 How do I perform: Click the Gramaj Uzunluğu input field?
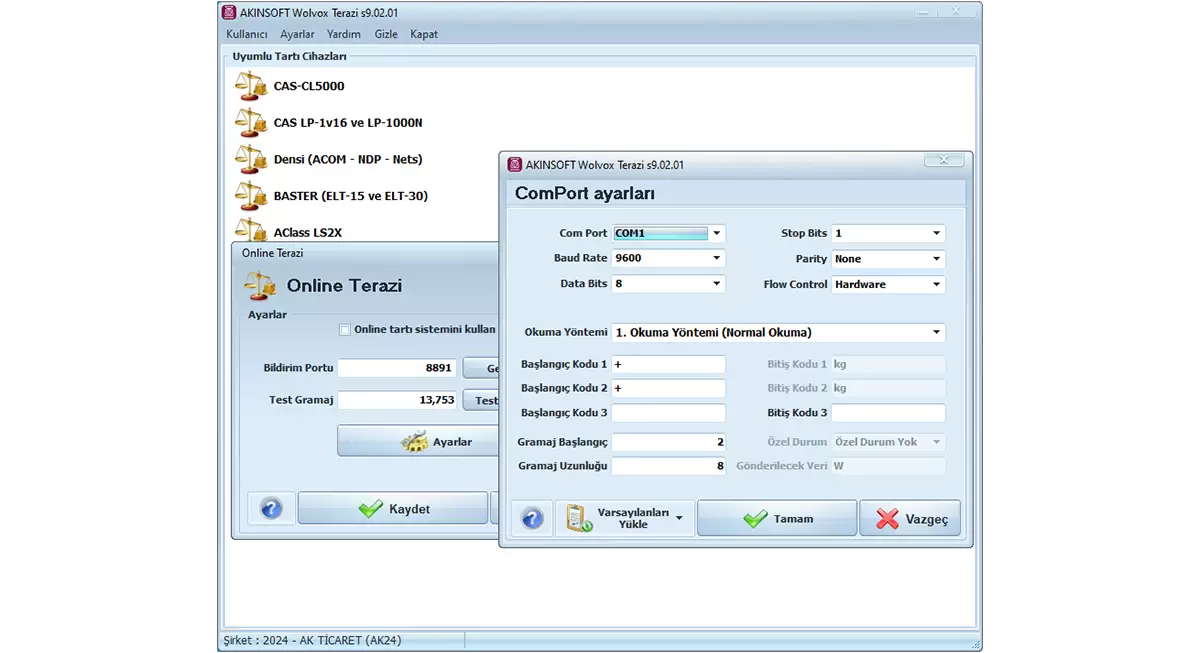click(x=668, y=466)
